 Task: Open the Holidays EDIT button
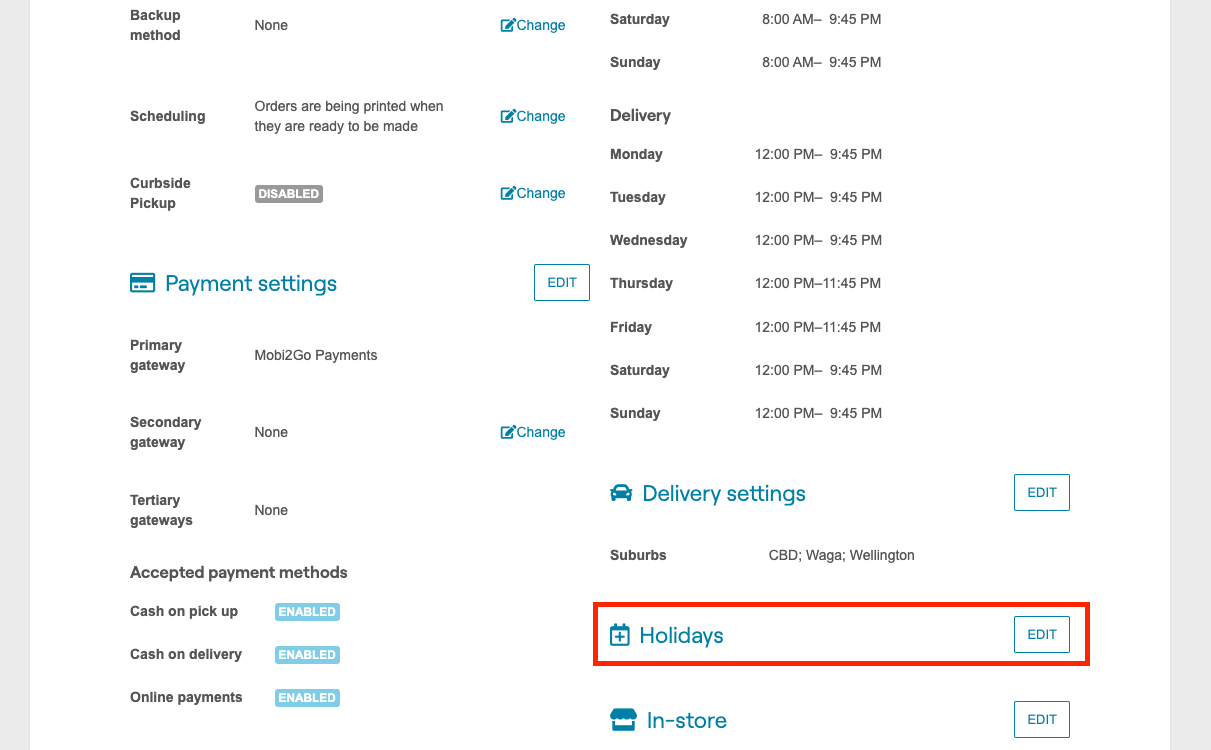pyautogui.click(x=1041, y=634)
